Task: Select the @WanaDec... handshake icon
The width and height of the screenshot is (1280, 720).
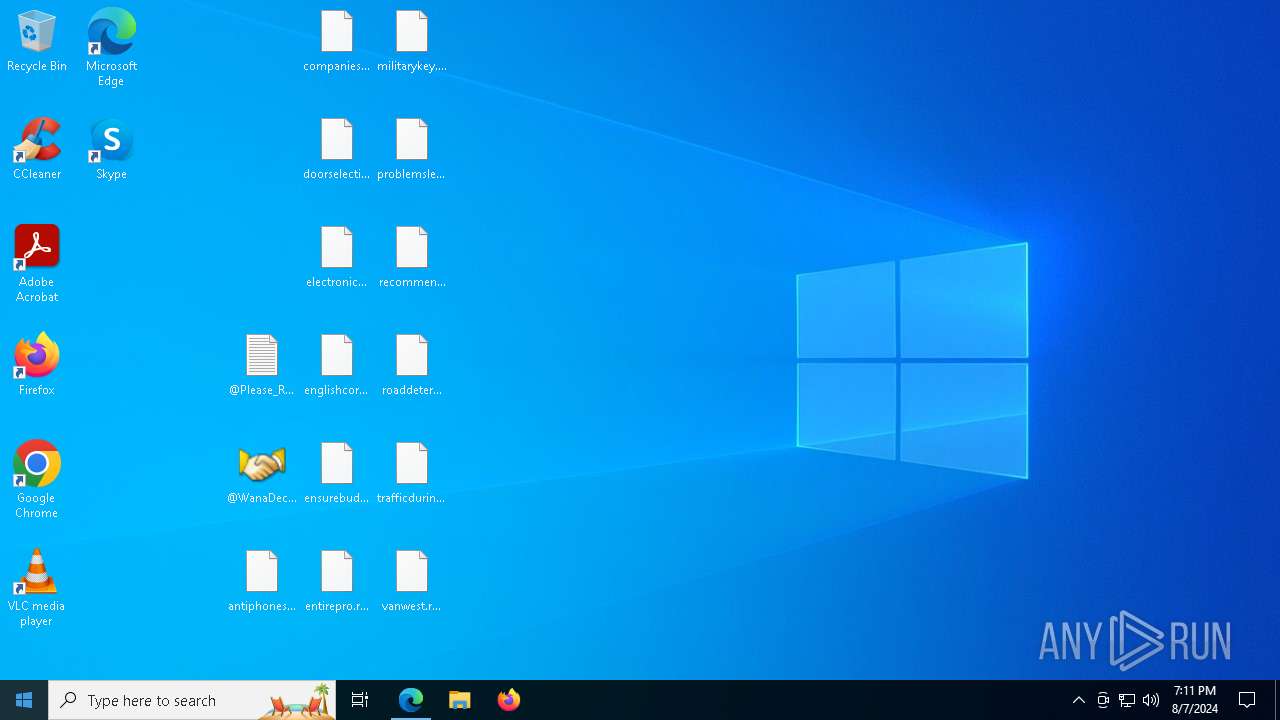Action: coord(262,474)
